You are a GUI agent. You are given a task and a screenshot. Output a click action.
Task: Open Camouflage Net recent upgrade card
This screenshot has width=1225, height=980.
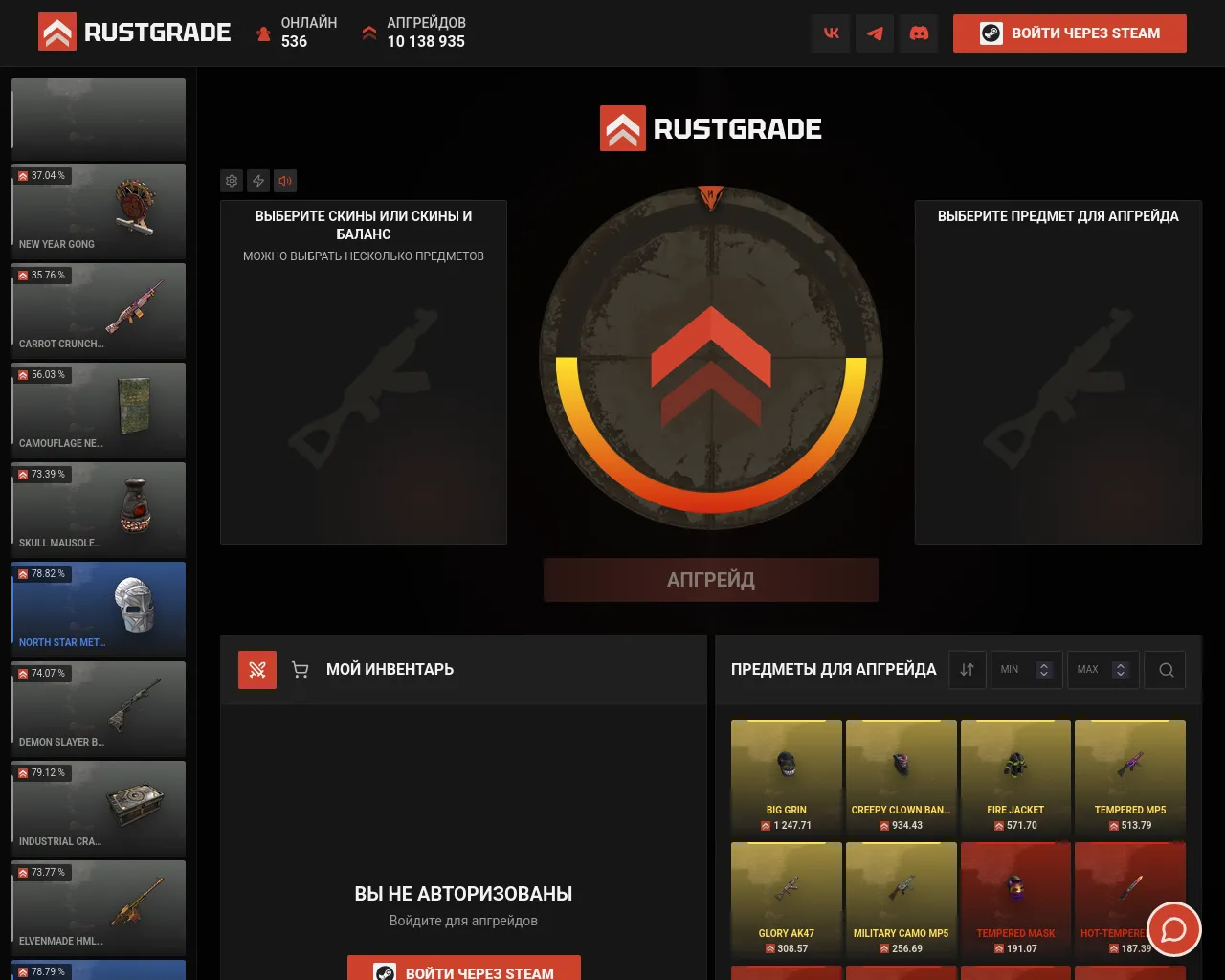coord(99,411)
